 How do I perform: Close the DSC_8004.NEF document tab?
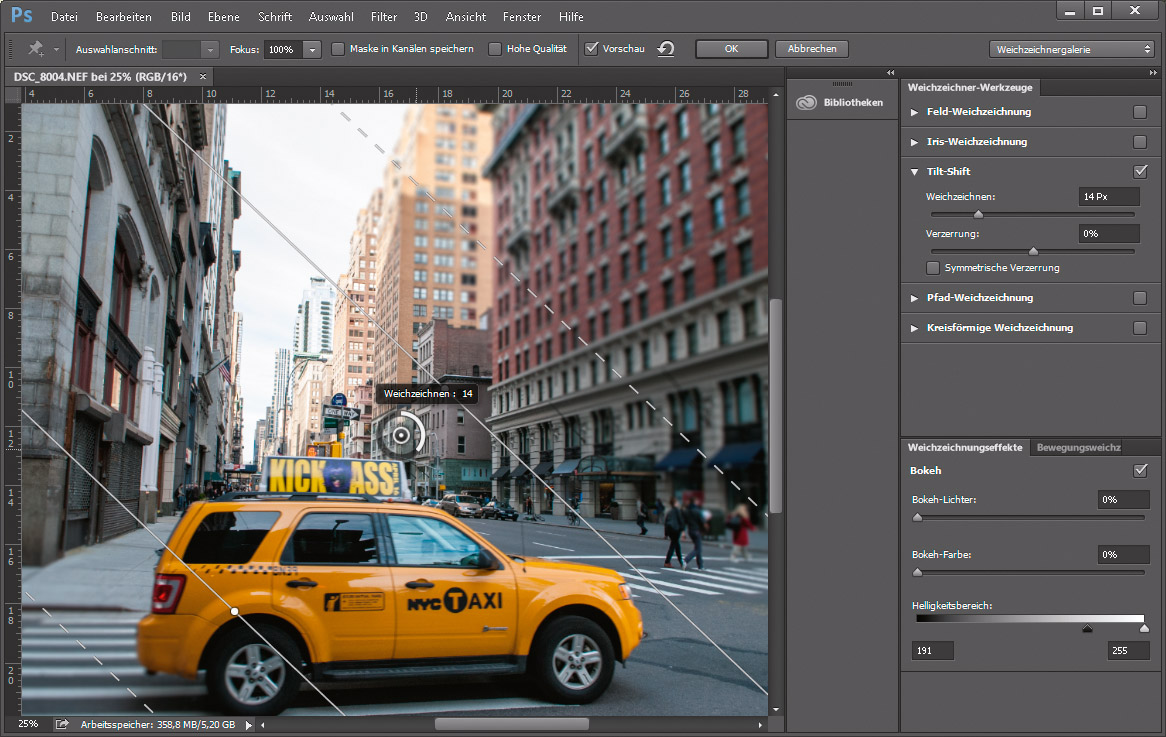[203, 77]
